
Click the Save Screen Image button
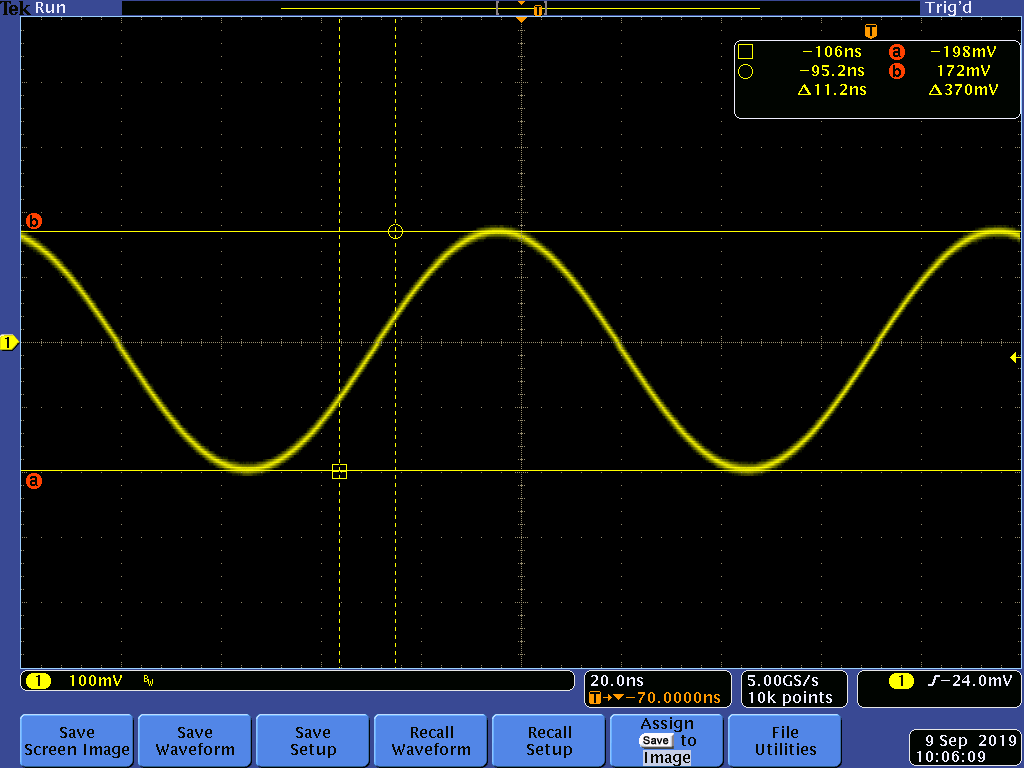(76, 741)
